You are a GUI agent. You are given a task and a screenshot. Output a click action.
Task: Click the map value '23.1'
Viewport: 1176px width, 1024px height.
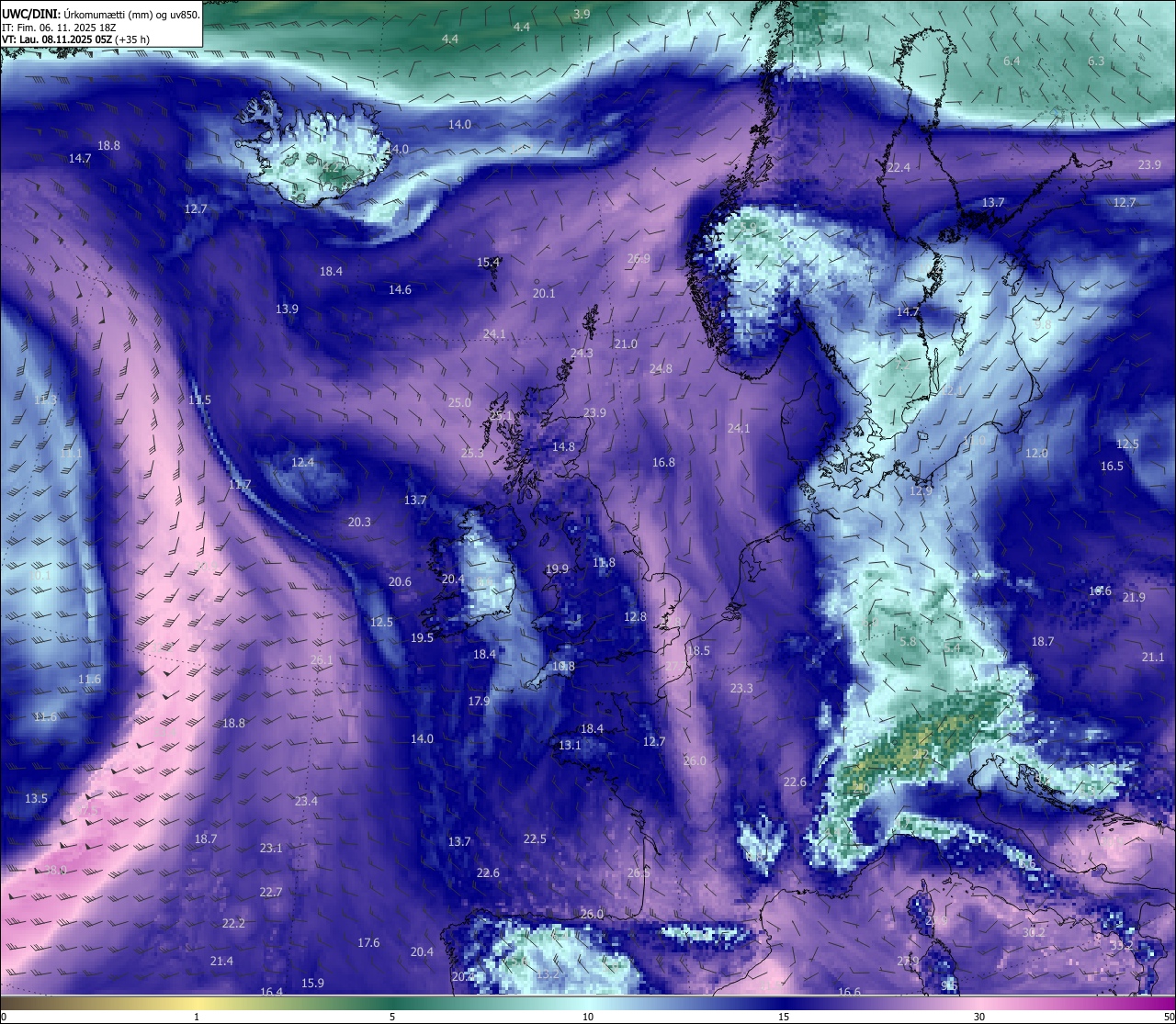click(x=271, y=848)
